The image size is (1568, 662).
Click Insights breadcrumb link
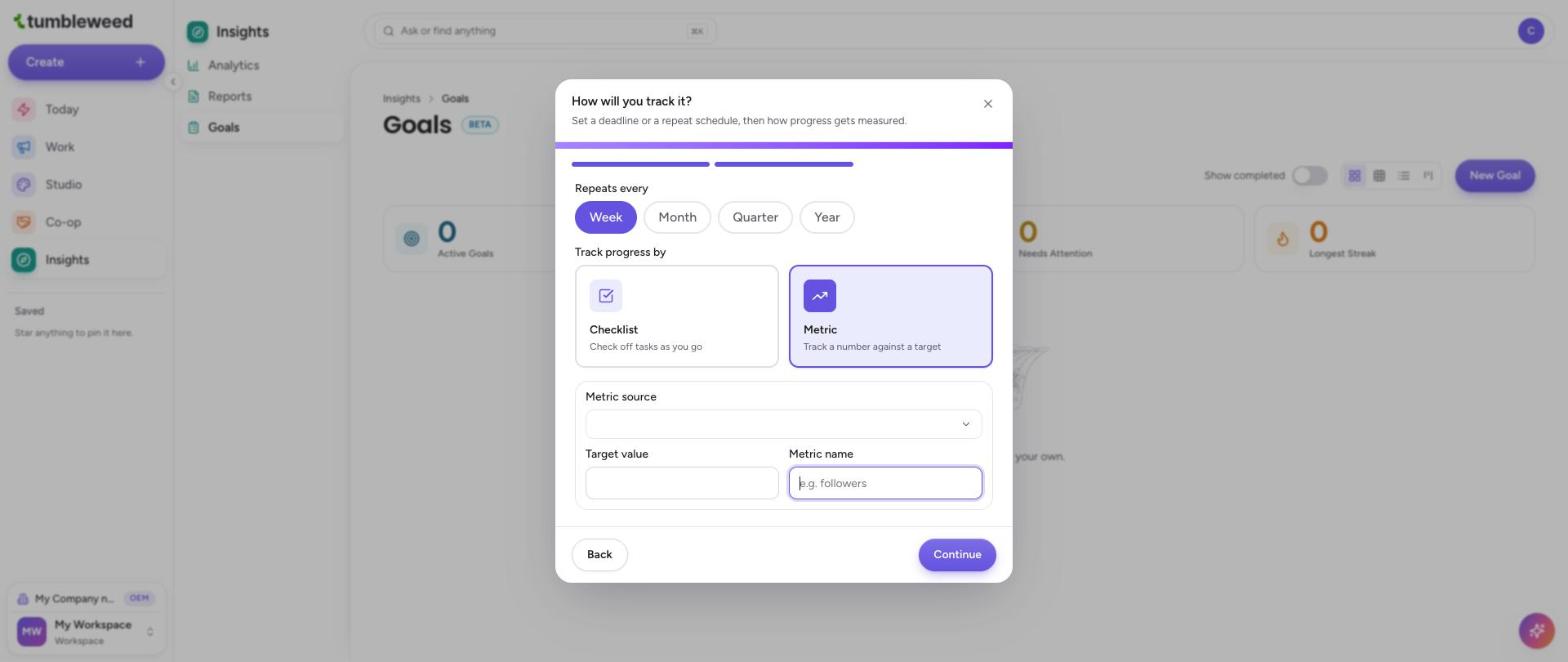(401, 99)
